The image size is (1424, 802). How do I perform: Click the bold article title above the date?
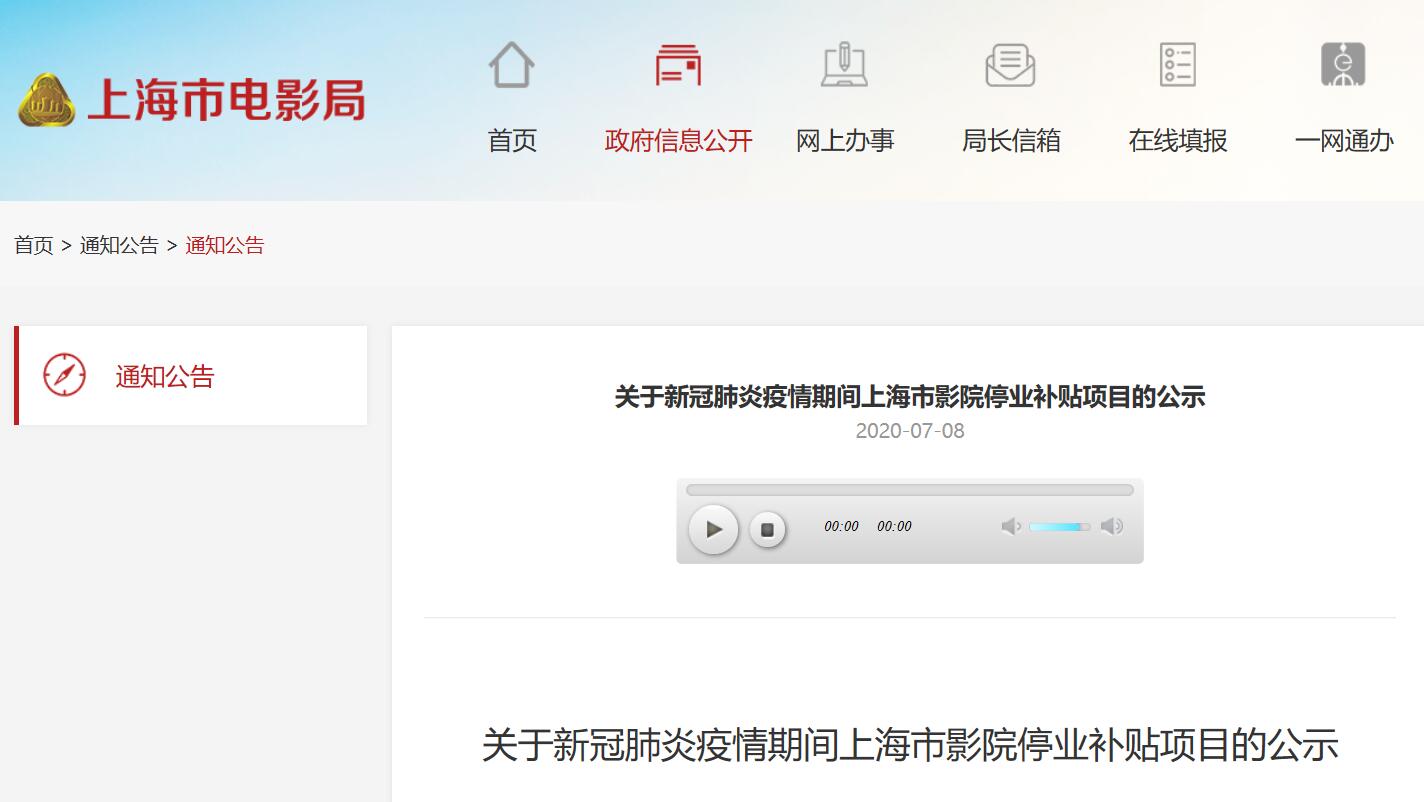pos(910,397)
